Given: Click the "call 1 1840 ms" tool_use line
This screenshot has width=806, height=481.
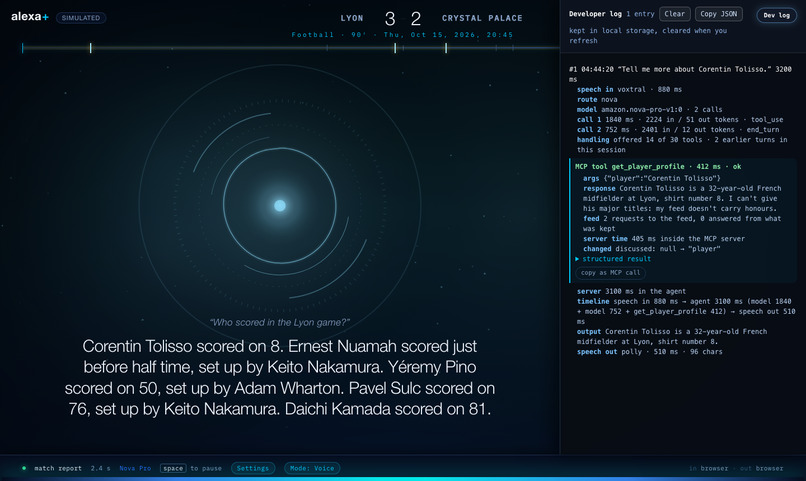Looking at the screenshot, I should [680, 120].
